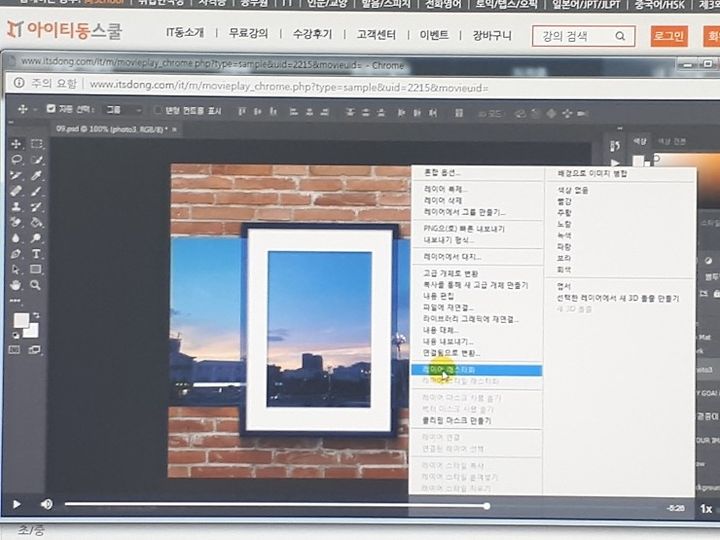Open the 그룹 auto-select dropdown
Screen dimensions: 720x540
point(123,110)
